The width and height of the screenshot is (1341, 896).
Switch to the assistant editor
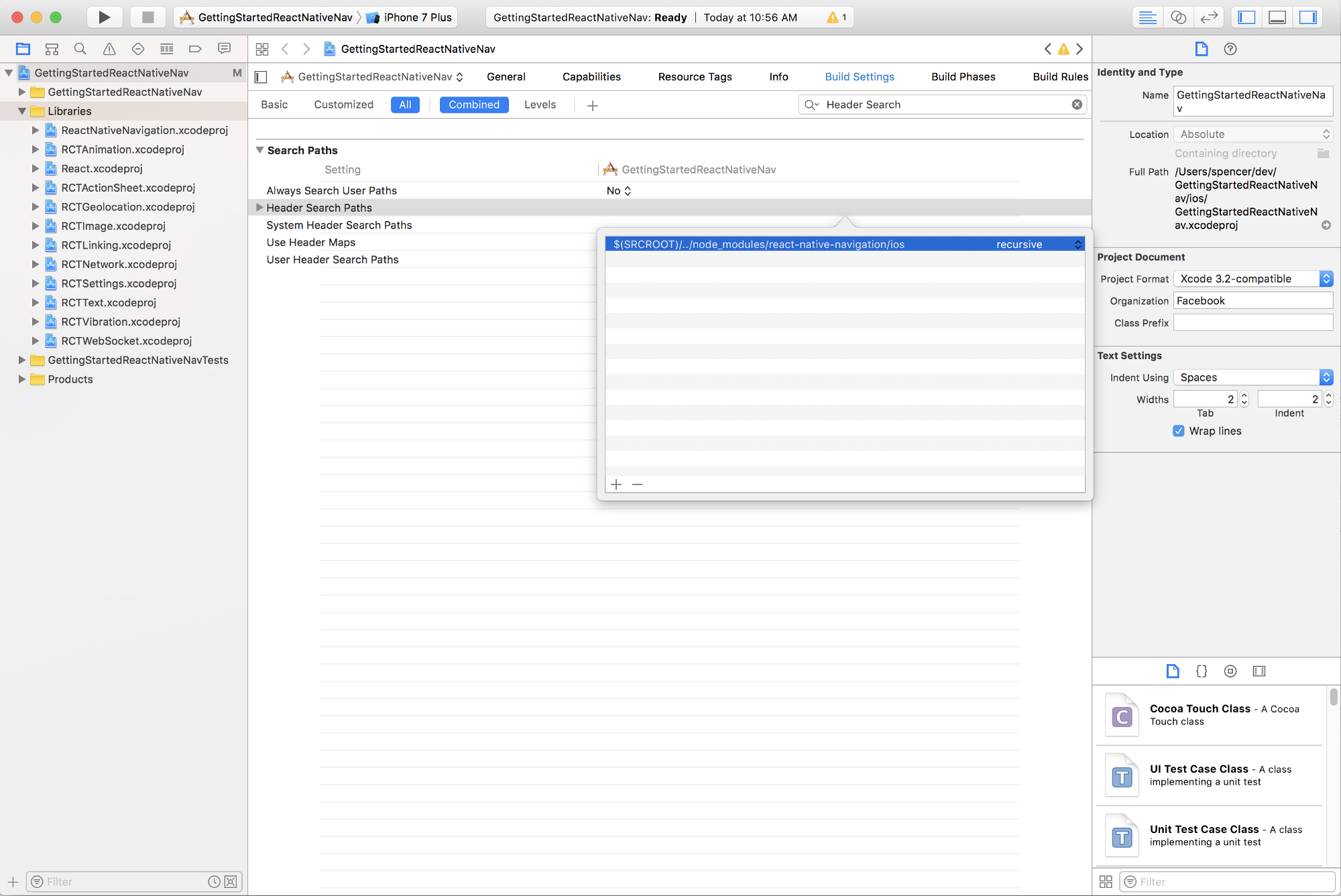click(x=1178, y=17)
